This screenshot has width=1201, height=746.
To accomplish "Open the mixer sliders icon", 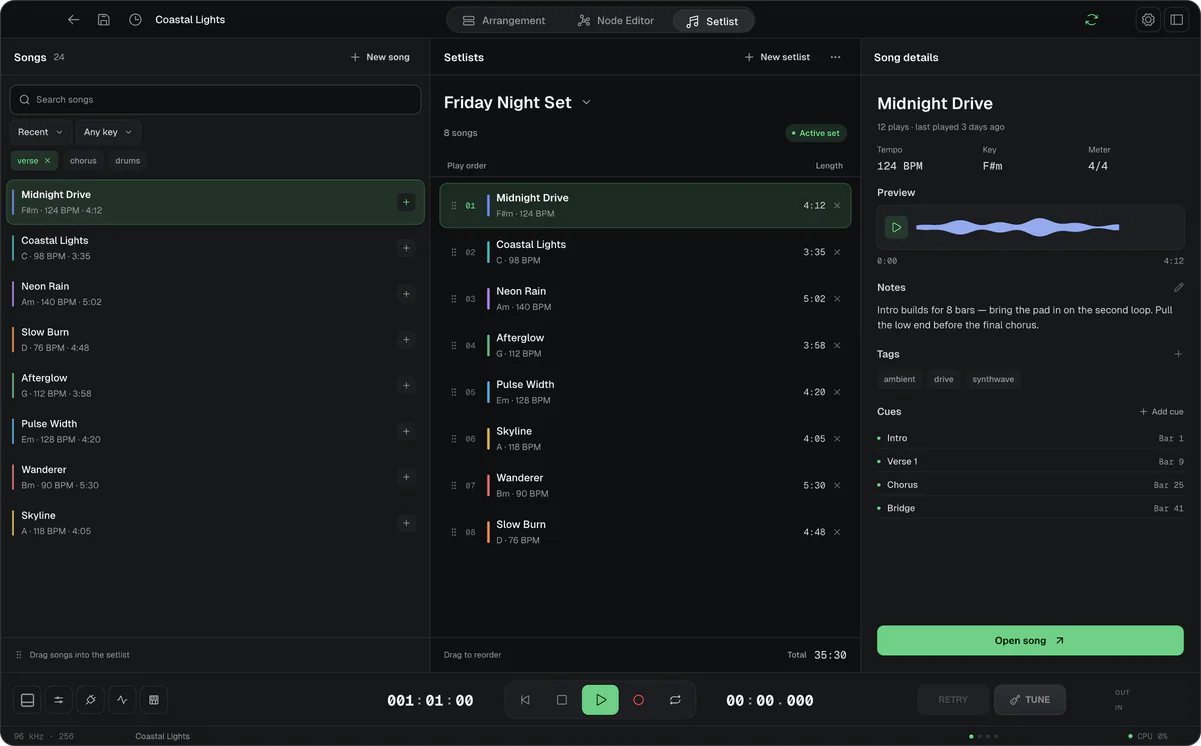I will coord(59,700).
